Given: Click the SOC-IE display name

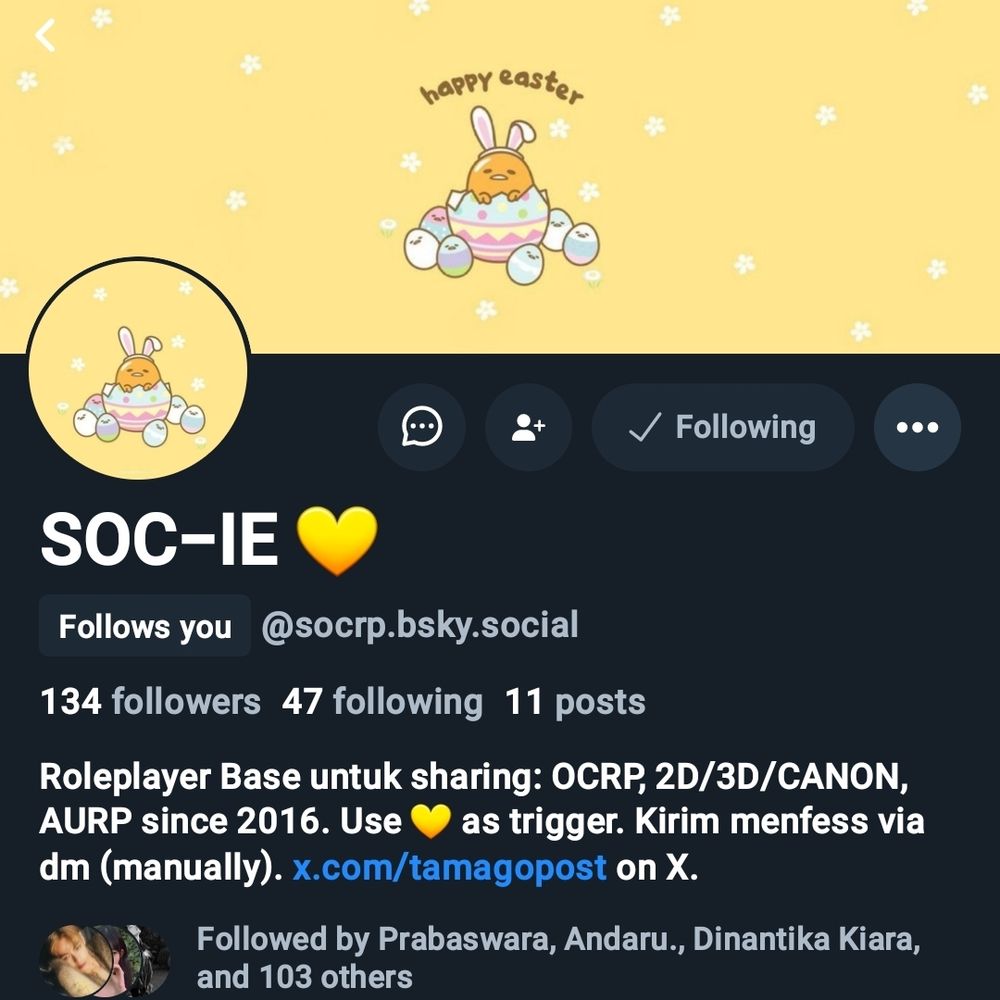Looking at the screenshot, I should pos(159,540).
